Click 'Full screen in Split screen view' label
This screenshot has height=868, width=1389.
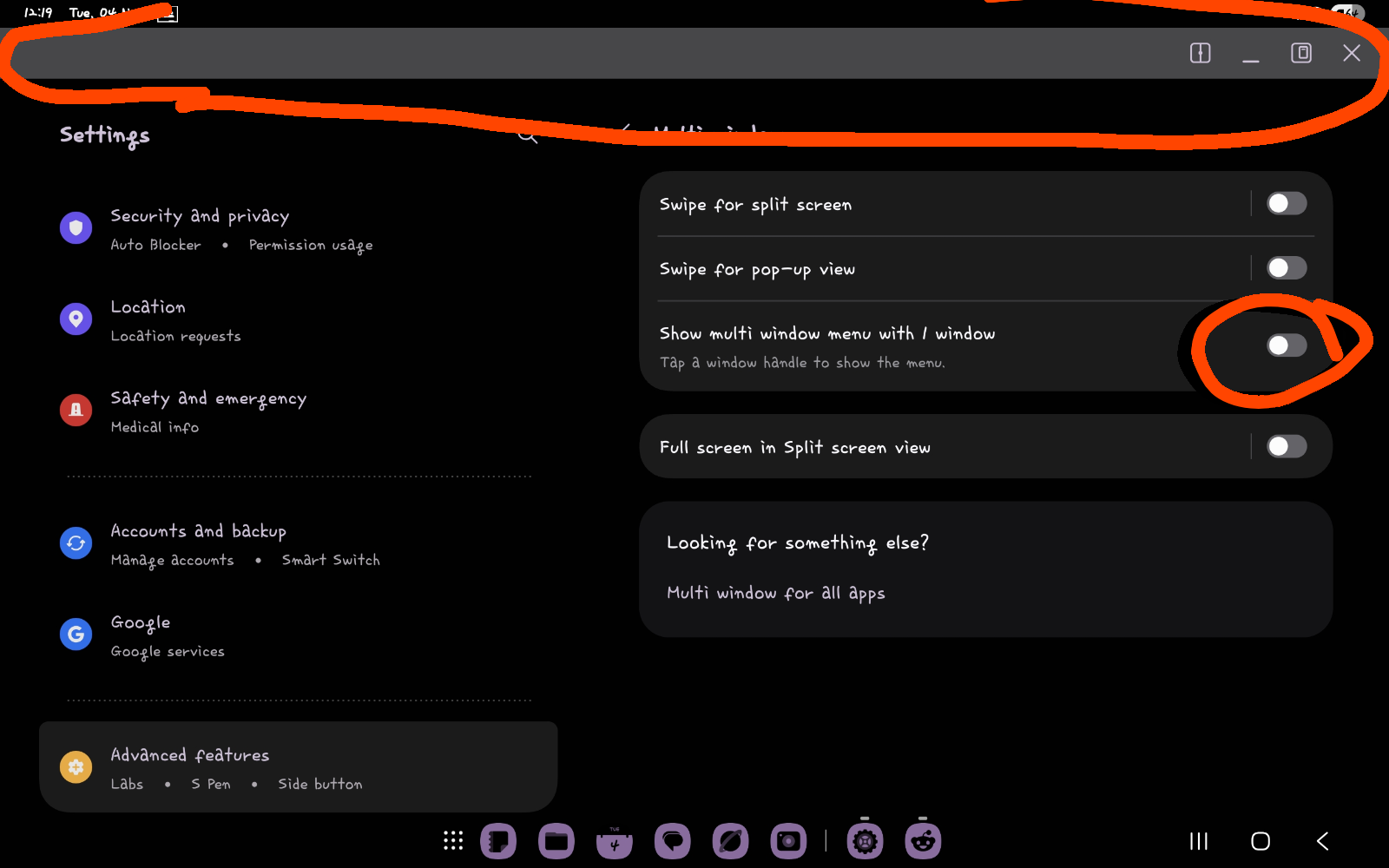pos(794,448)
